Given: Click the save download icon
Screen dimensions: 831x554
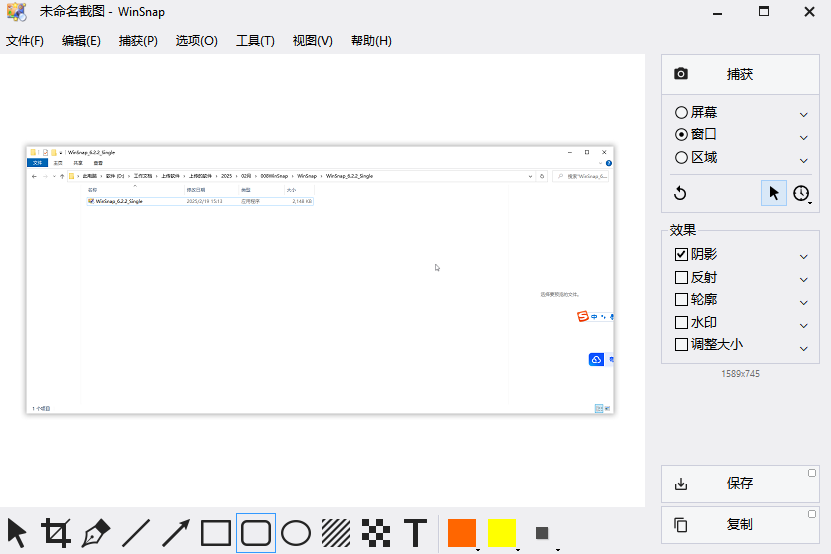Looking at the screenshot, I should point(681,483).
